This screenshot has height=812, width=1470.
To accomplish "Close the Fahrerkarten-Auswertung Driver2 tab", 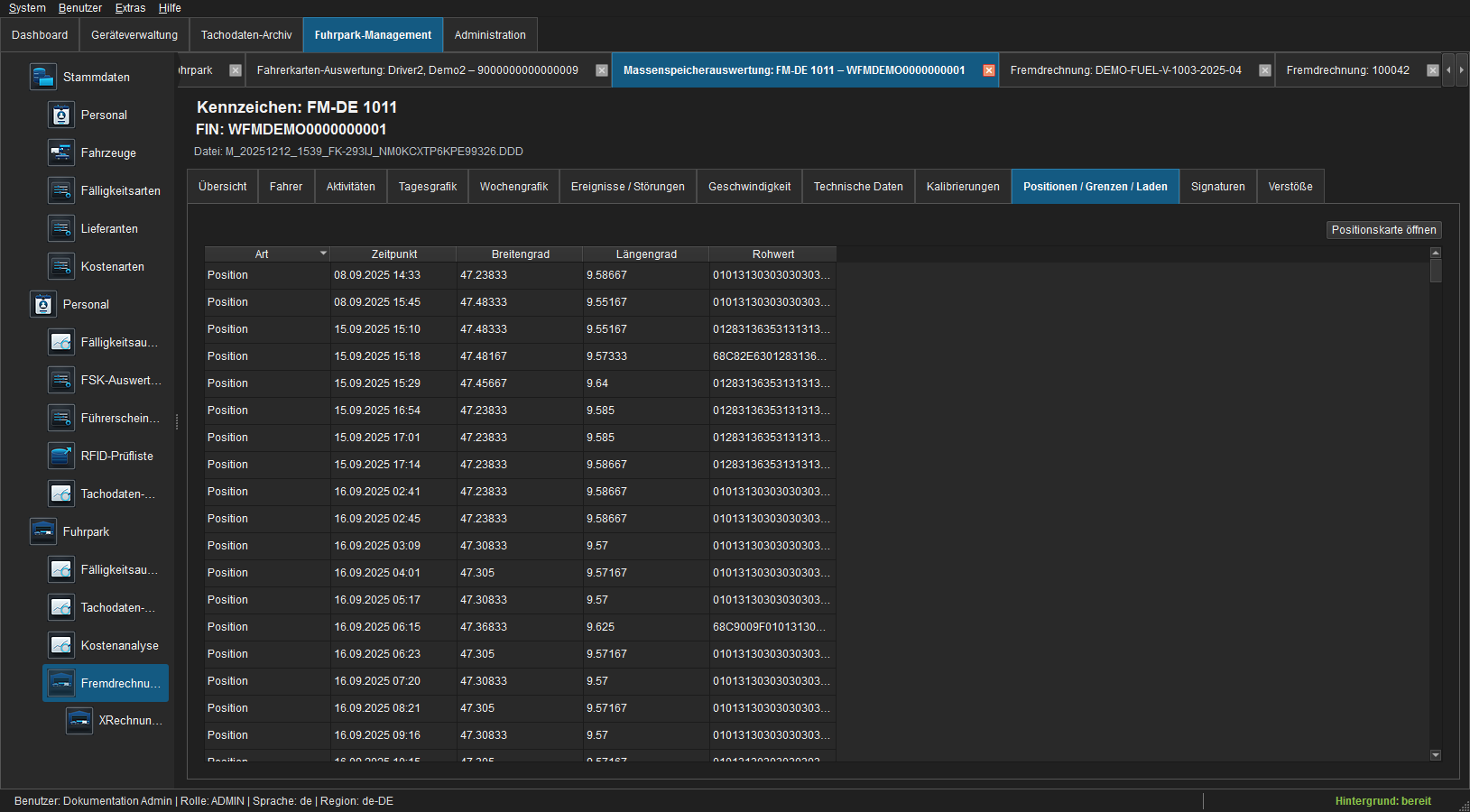I will click(x=602, y=70).
